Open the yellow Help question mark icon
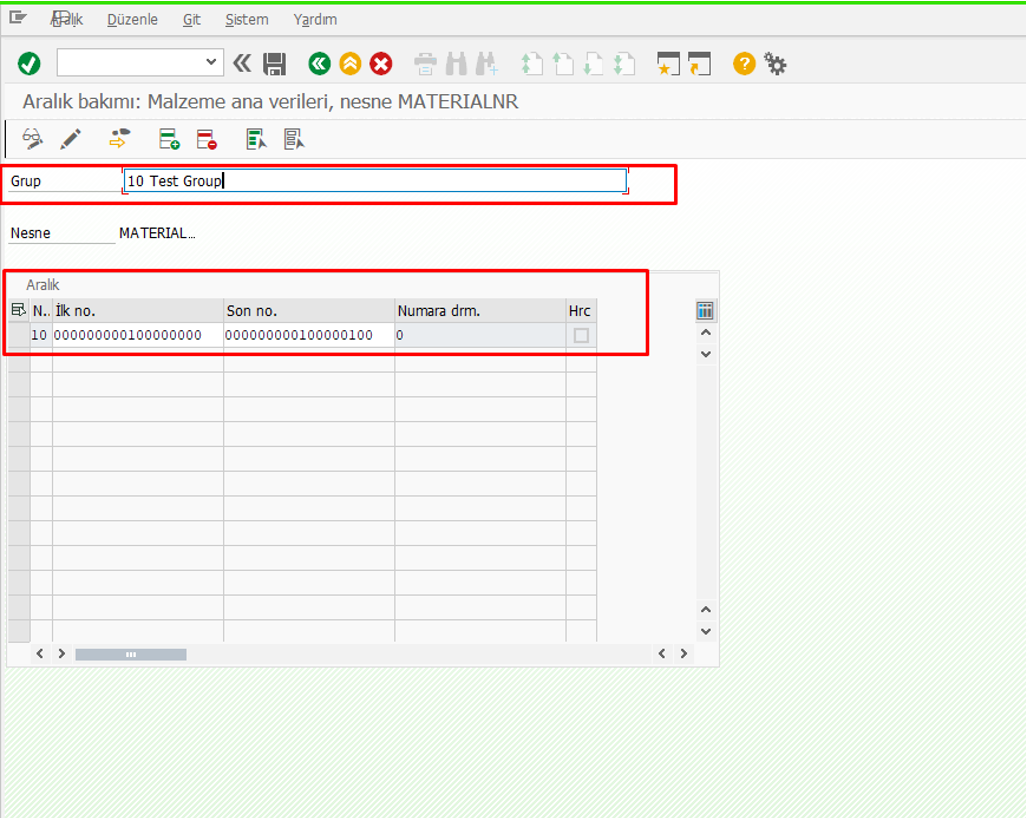Screen dimensions: 1026x818 pyautogui.click(x=743, y=64)
